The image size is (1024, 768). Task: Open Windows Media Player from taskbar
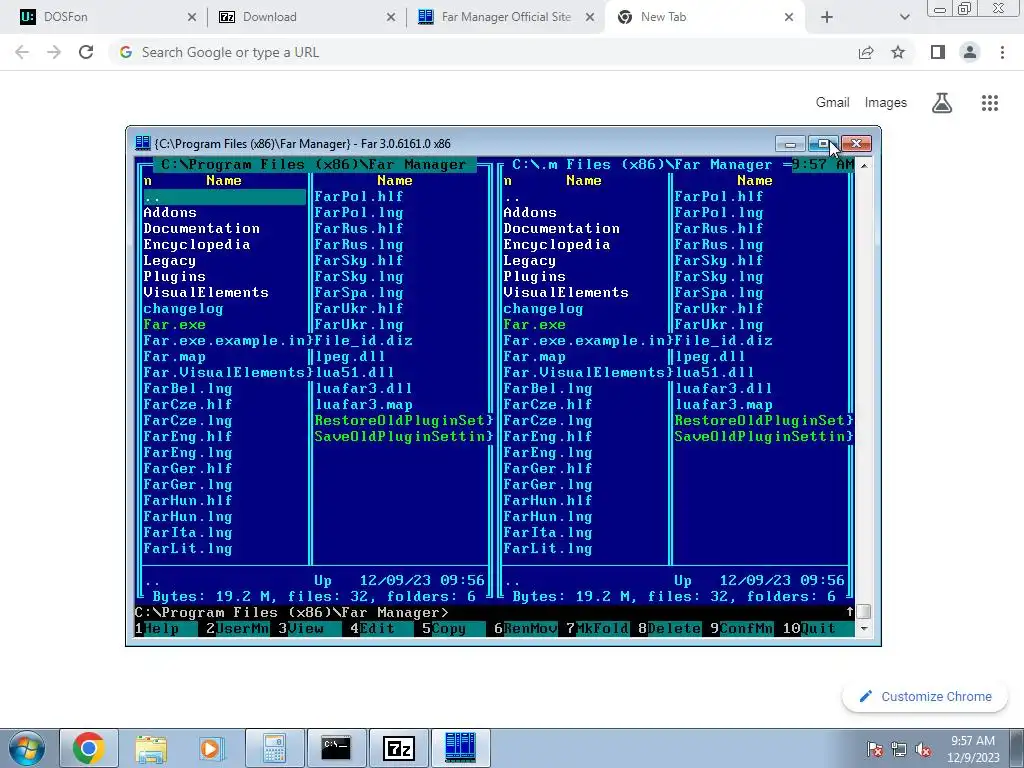[212, 748]
